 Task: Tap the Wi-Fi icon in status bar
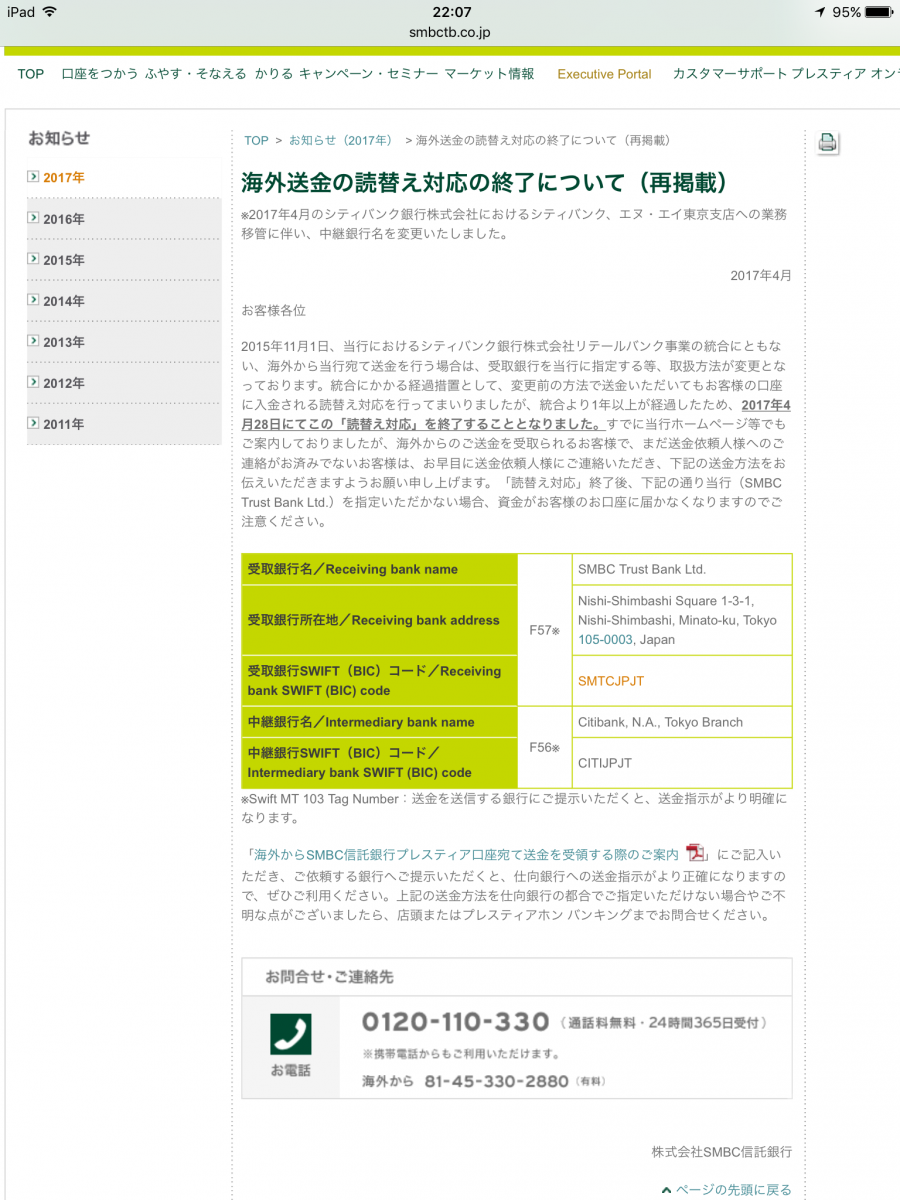[x=50, y=12]
